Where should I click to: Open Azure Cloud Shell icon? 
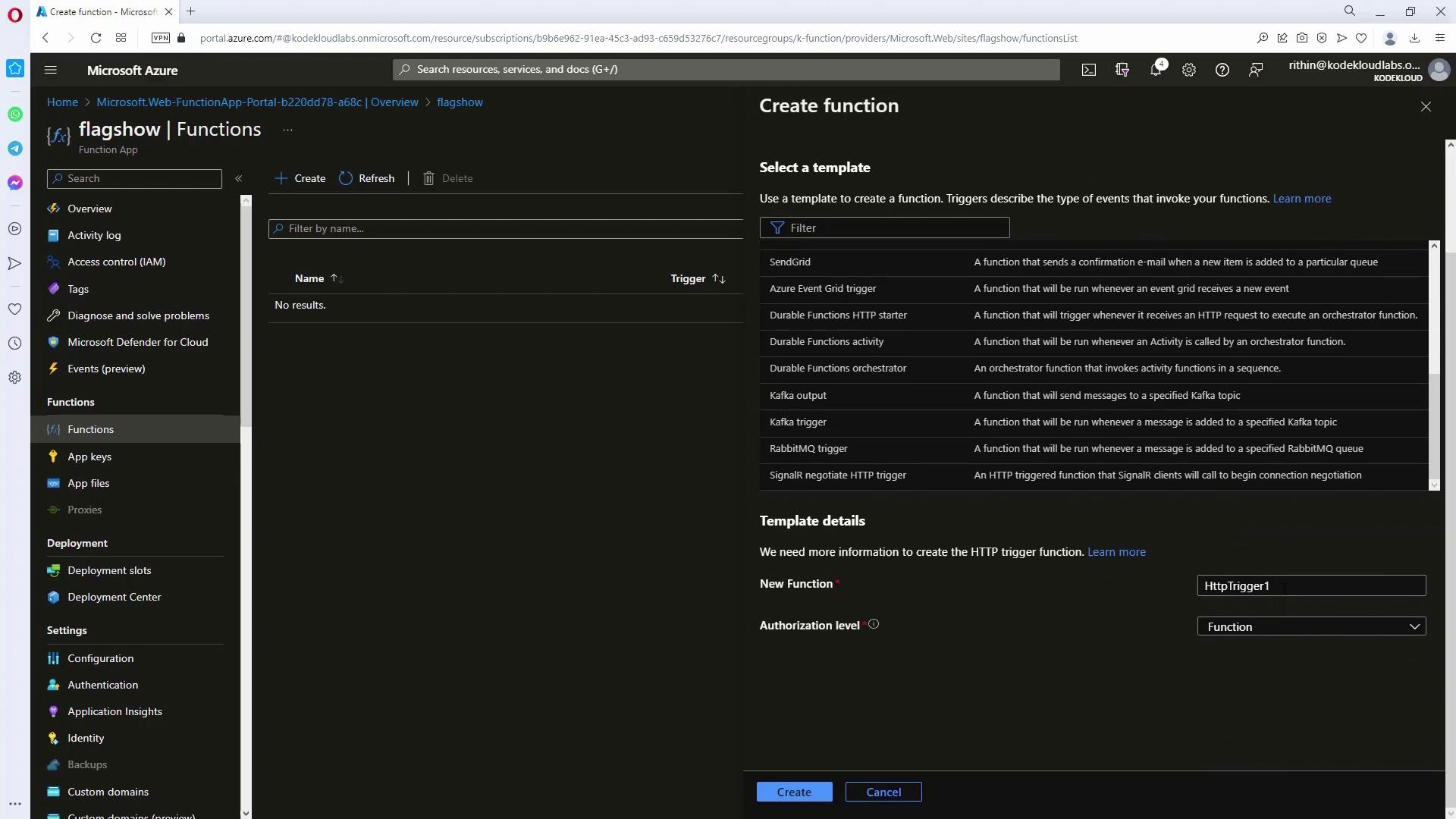click(1089, 70)
